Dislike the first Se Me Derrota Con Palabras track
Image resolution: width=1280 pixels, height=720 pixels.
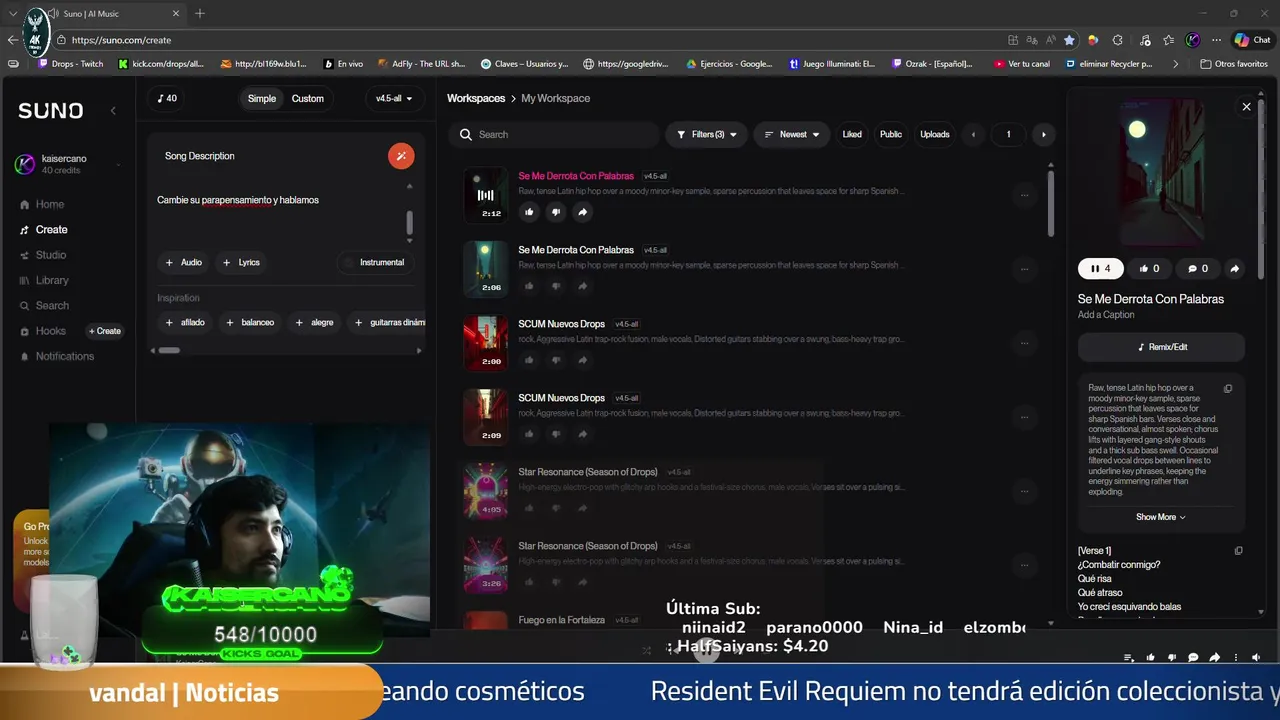556,212
